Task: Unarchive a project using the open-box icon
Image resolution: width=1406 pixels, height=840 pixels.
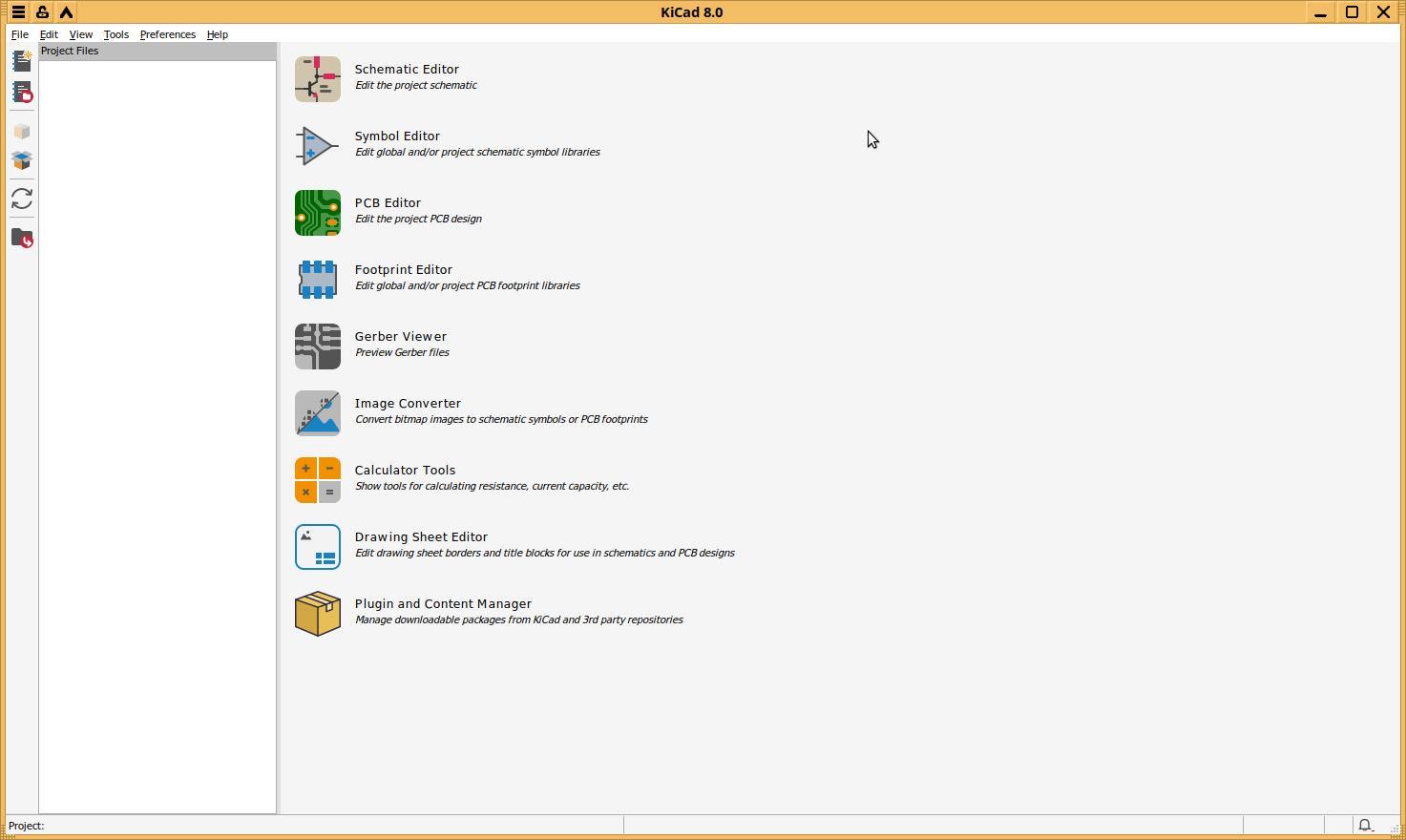Action: [x=22, y=160]
